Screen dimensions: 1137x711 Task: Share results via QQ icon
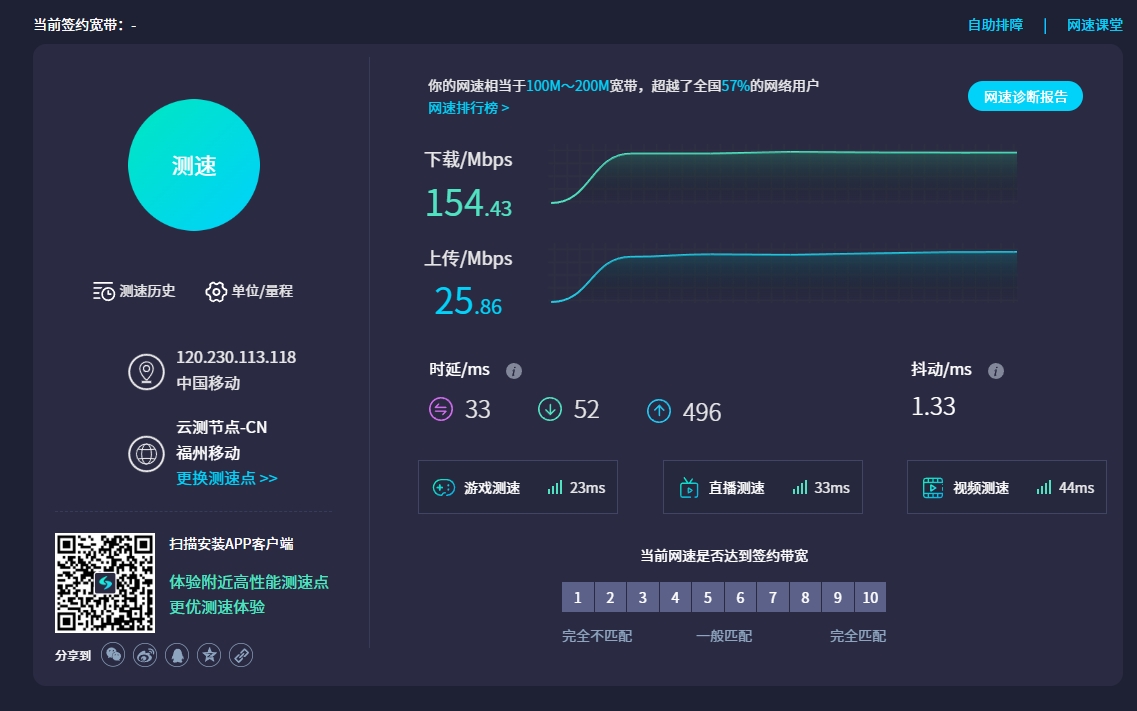coord(176,655)
